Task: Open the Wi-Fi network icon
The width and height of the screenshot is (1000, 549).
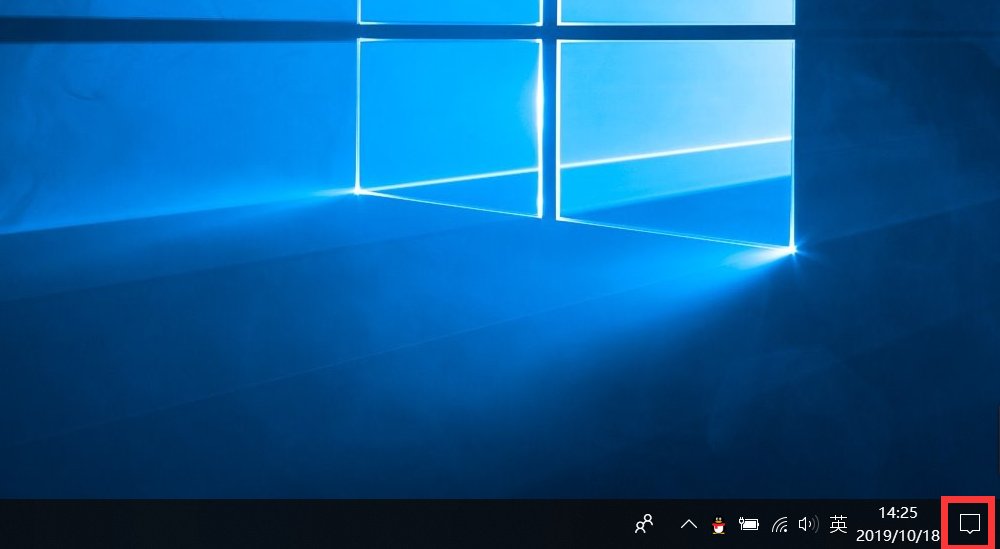Action: tap(780, 523)
